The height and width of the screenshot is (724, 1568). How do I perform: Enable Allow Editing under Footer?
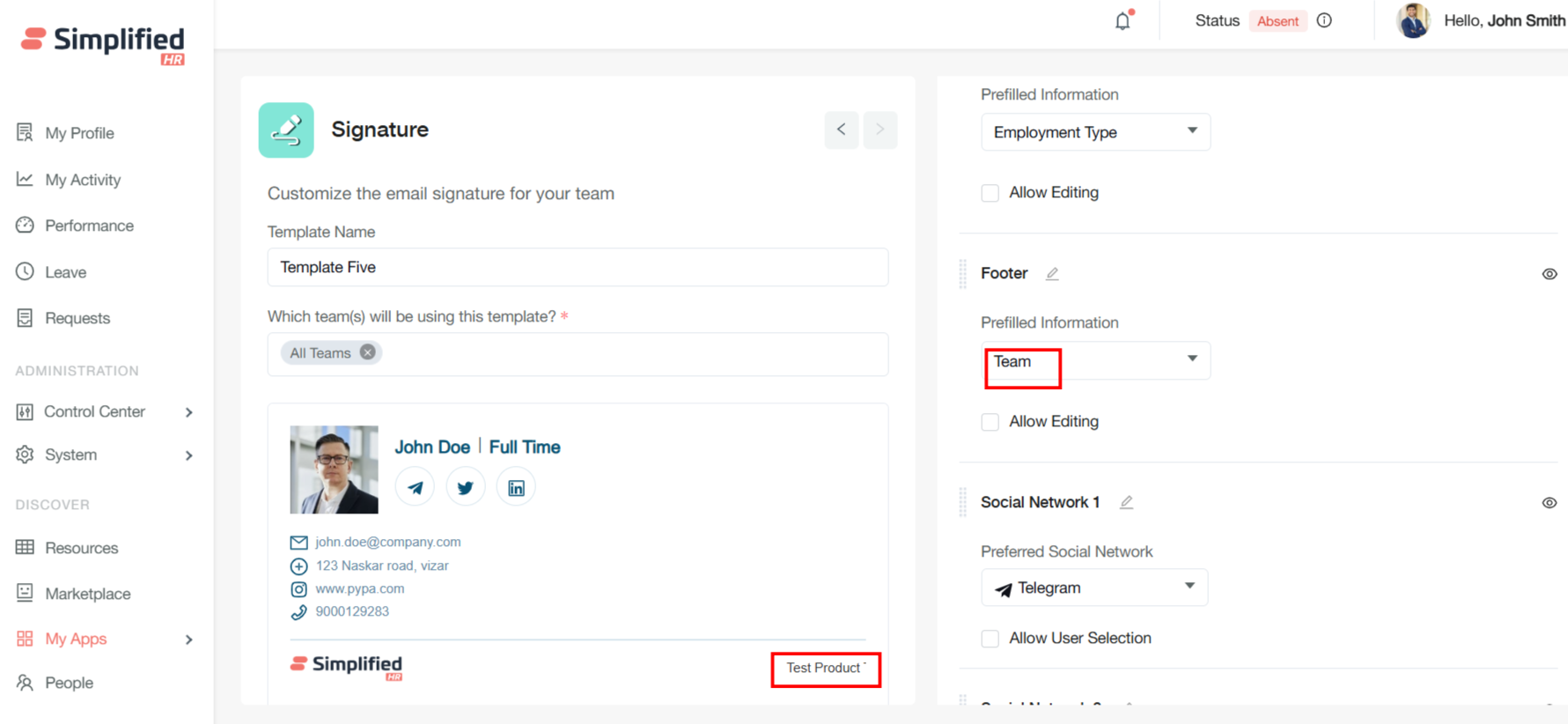click(x=990, y=422)
